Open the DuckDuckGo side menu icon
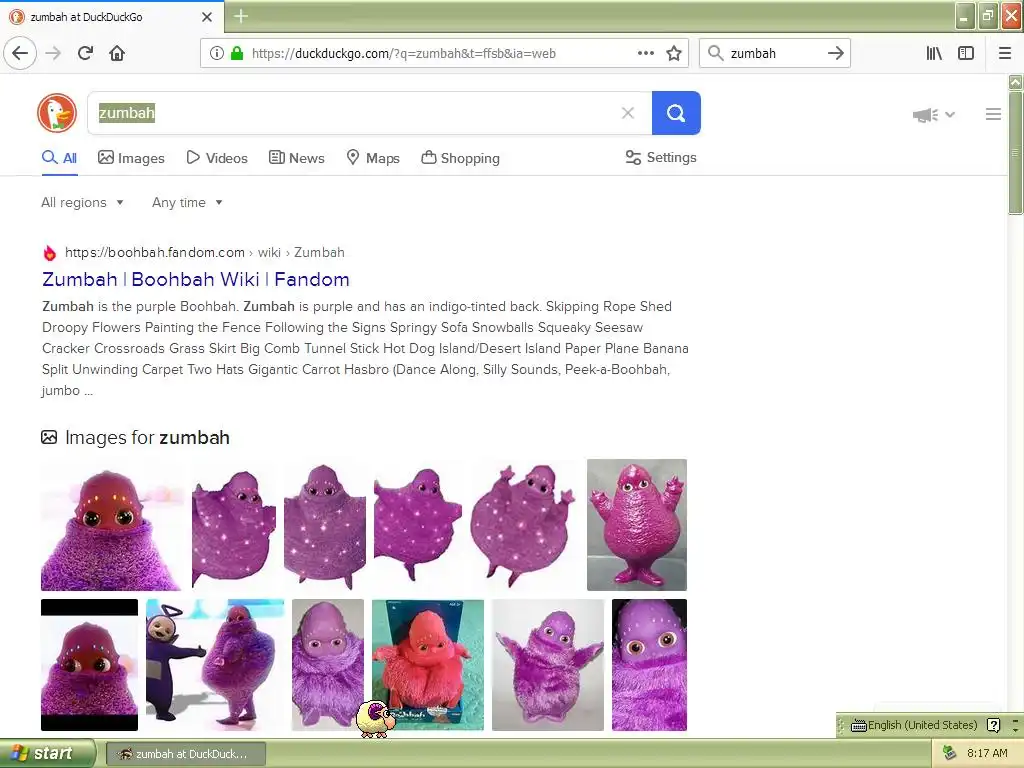 coord(993,114)
